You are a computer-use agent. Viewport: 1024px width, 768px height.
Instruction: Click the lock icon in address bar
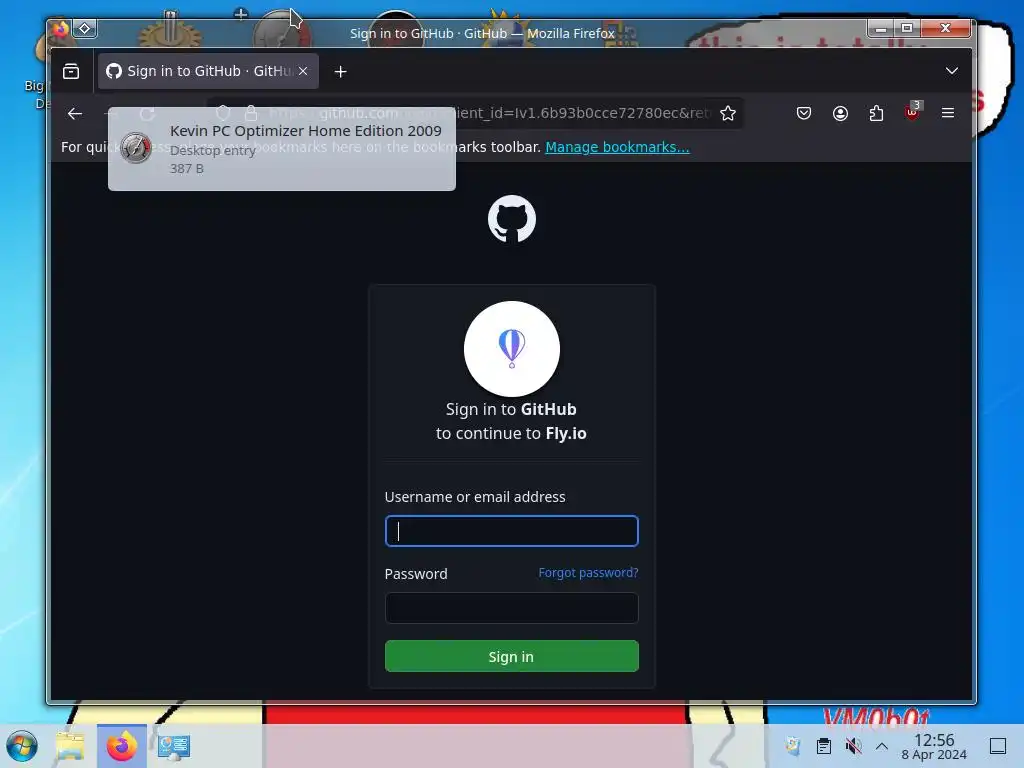click(x=251, y=113)
